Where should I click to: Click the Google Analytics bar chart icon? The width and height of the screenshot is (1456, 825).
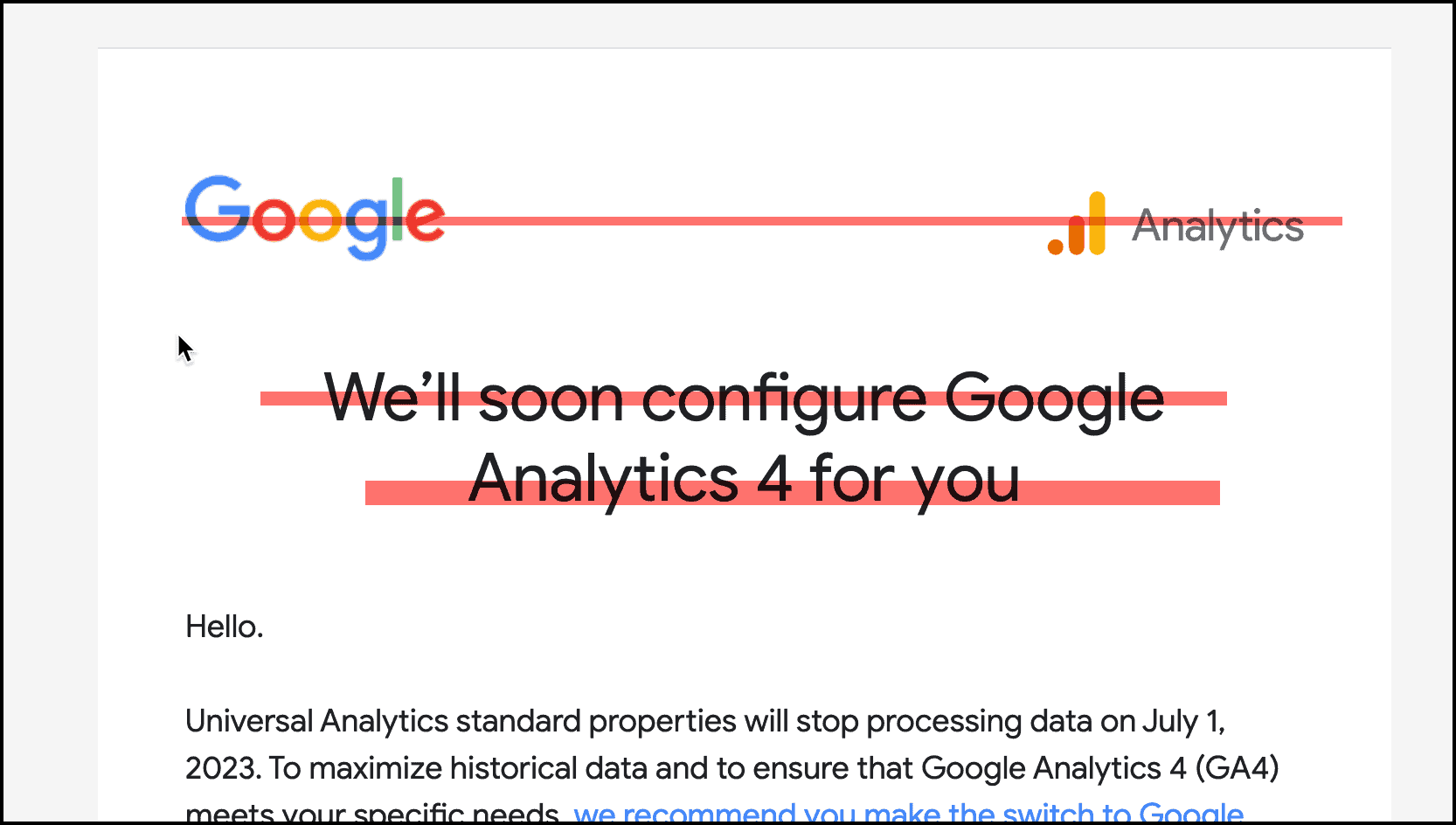(1077, 225)
